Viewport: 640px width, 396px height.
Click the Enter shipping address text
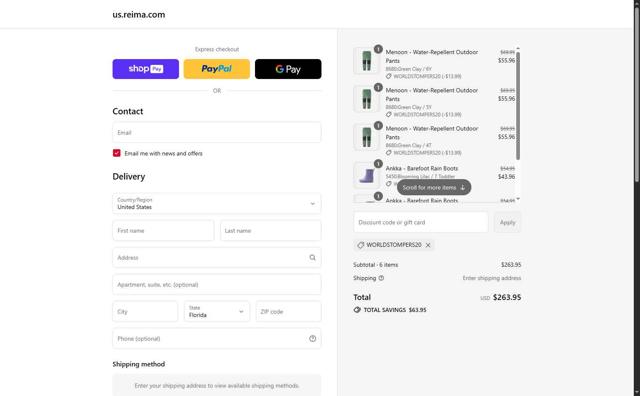[492, 278]
